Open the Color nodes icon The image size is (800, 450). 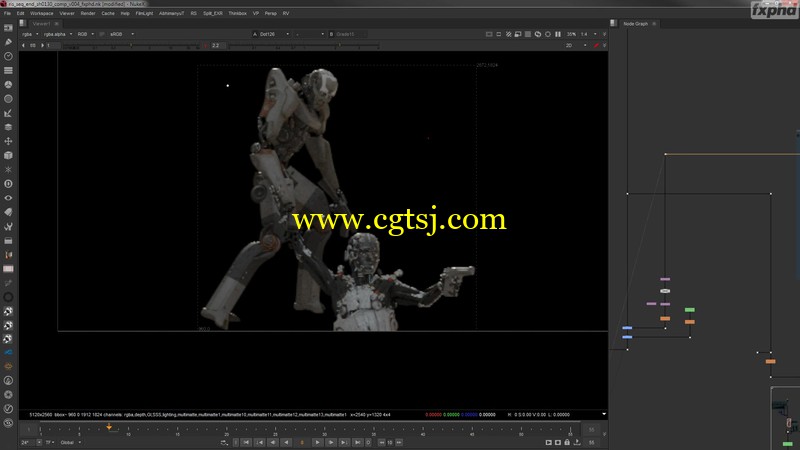click(x=8, y=85)
